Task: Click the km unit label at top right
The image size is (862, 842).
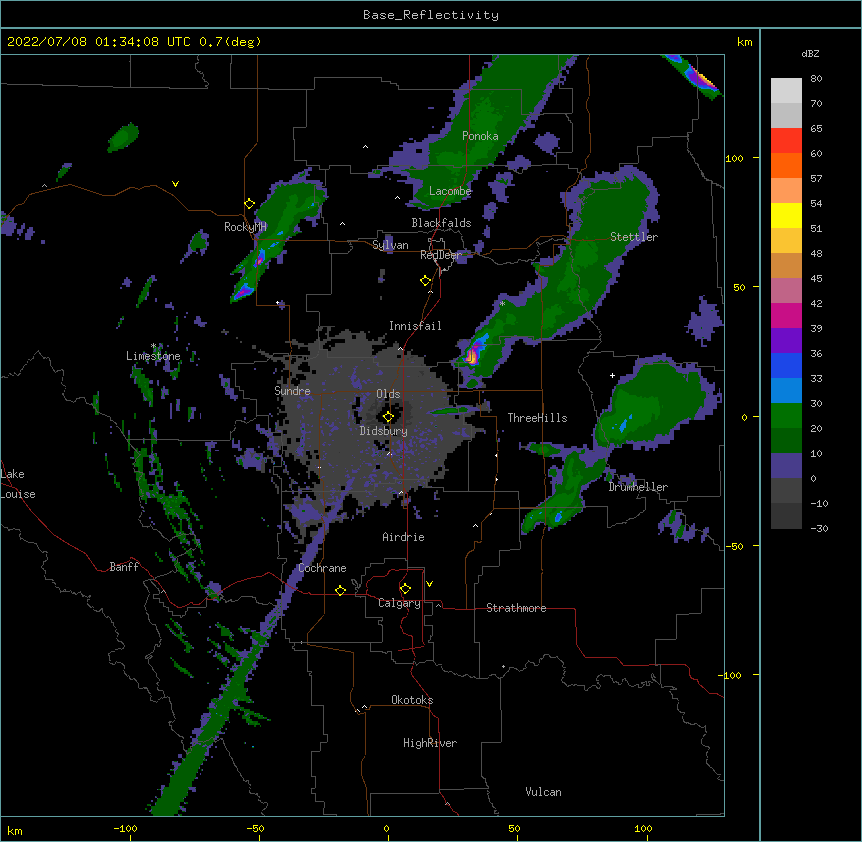Action: coord(744,42)
